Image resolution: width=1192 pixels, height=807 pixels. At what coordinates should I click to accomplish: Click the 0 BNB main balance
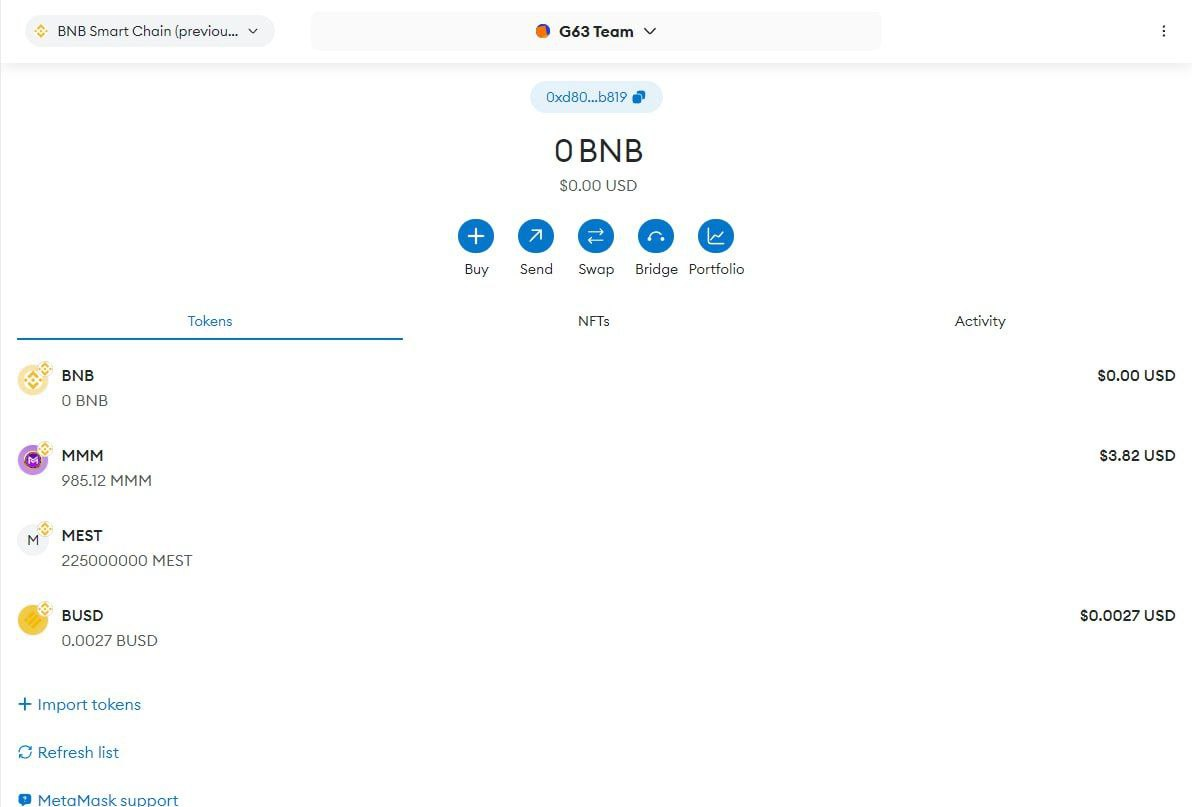(598, 150)
